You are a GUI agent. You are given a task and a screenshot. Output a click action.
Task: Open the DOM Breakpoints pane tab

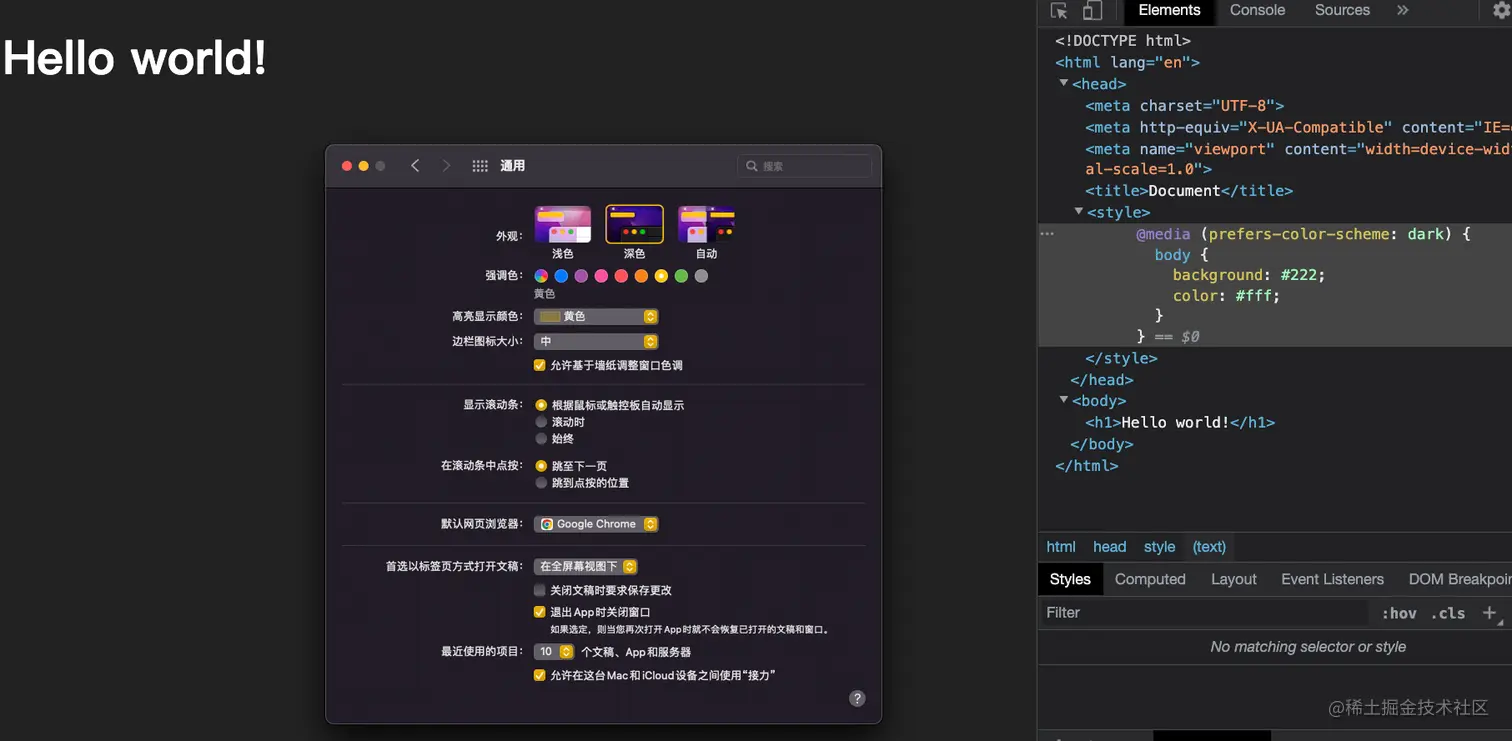[x=1459, y=579]
